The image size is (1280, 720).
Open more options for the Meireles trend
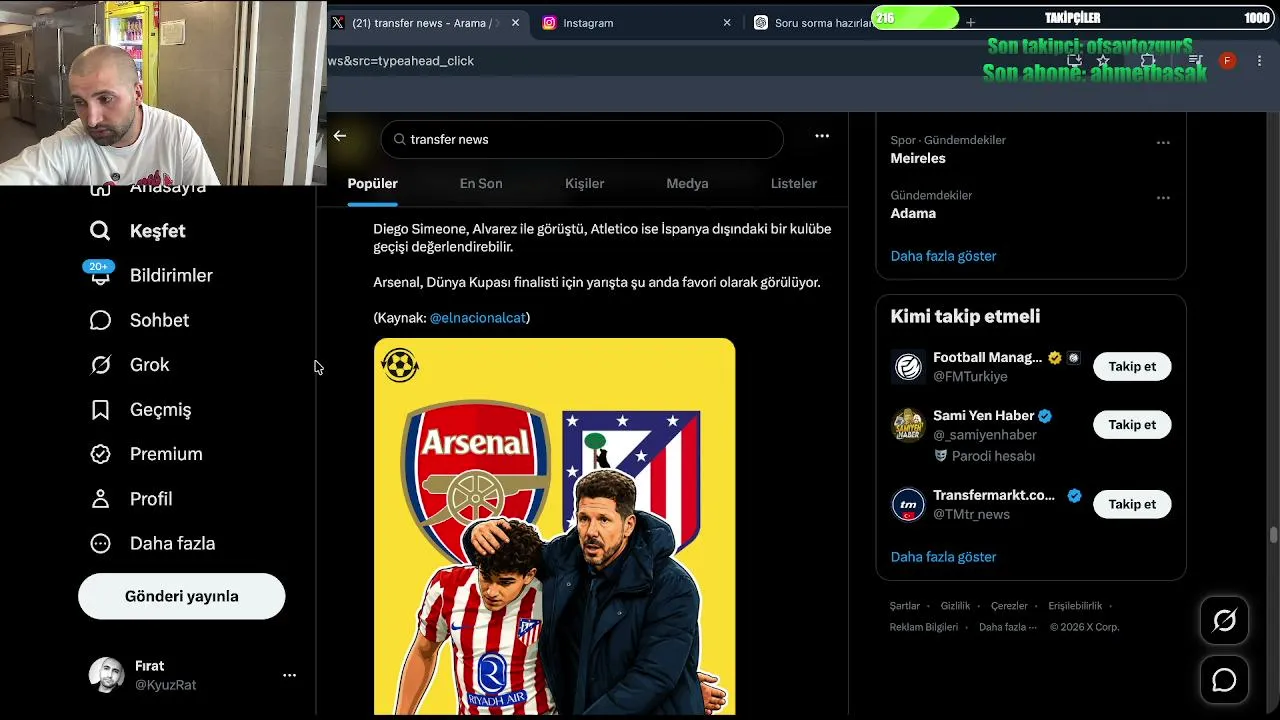(x=1163, y=143)
